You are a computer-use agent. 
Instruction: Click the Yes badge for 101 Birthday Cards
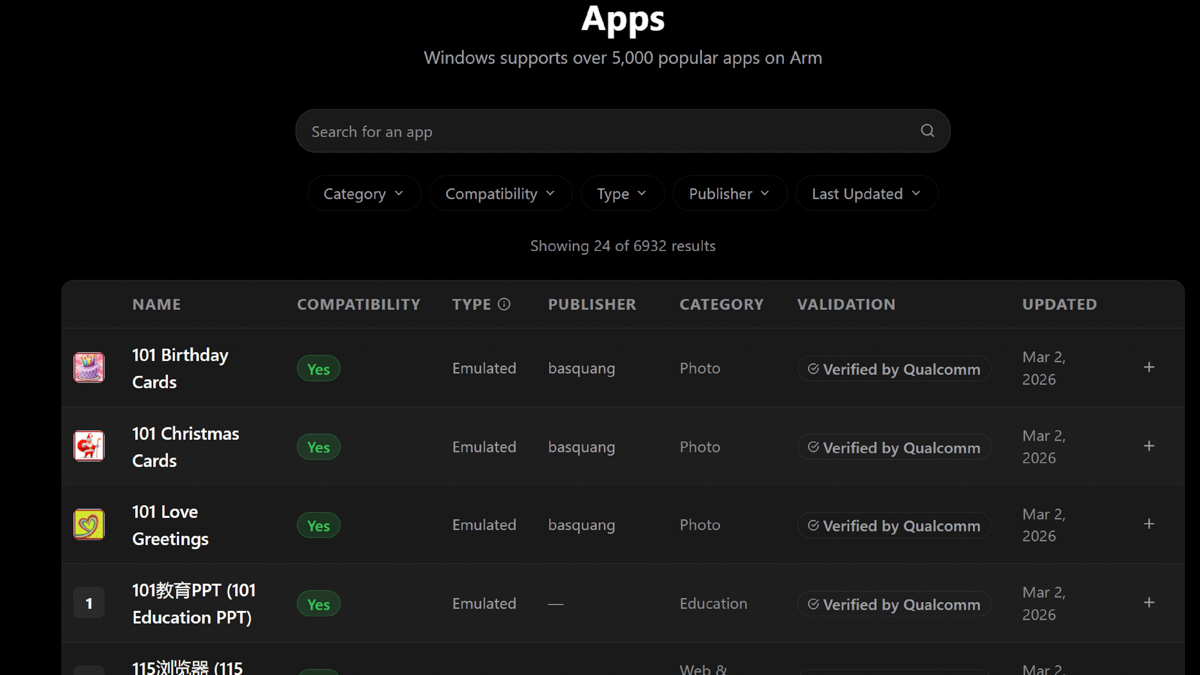[x=318, y=369]
